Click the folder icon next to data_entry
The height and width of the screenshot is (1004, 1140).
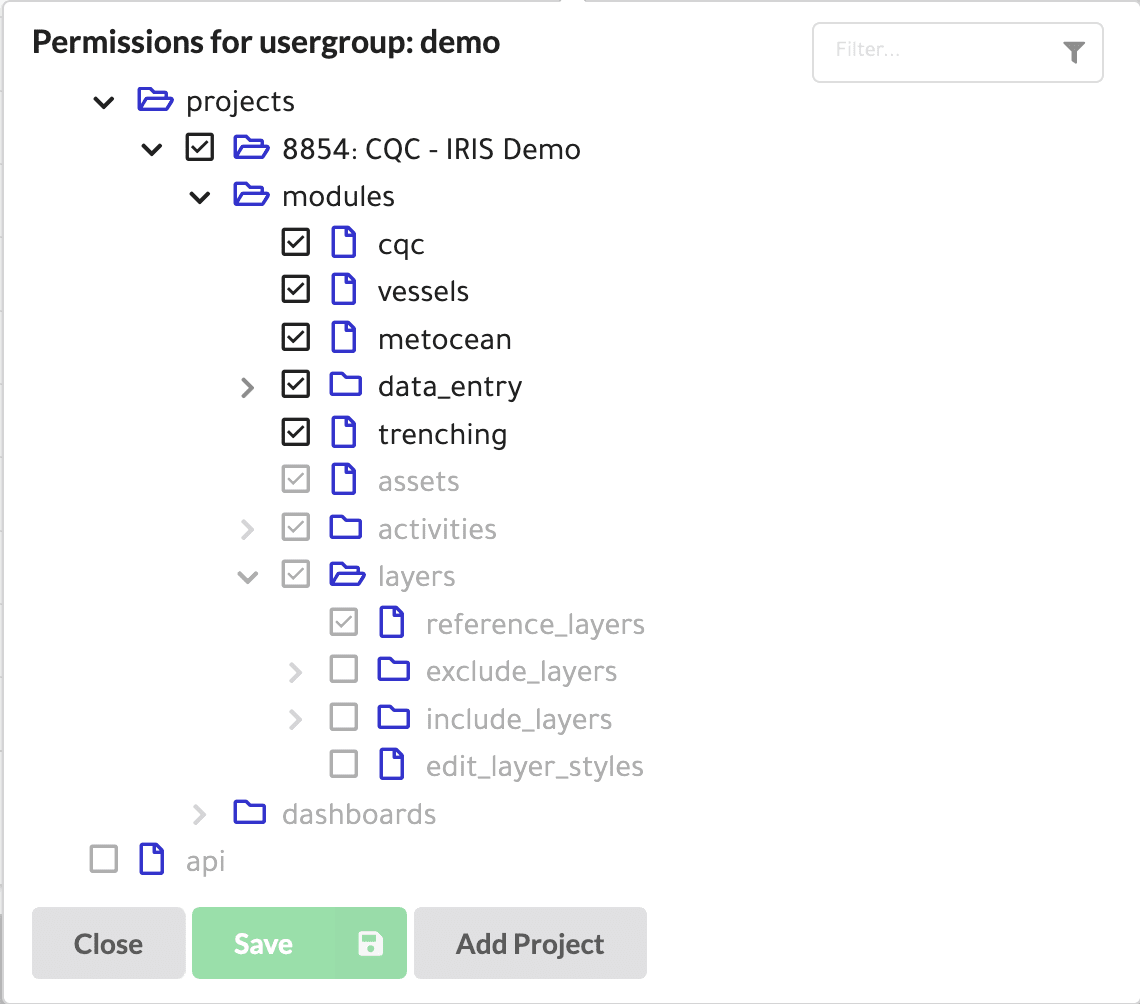coord(345,385)
